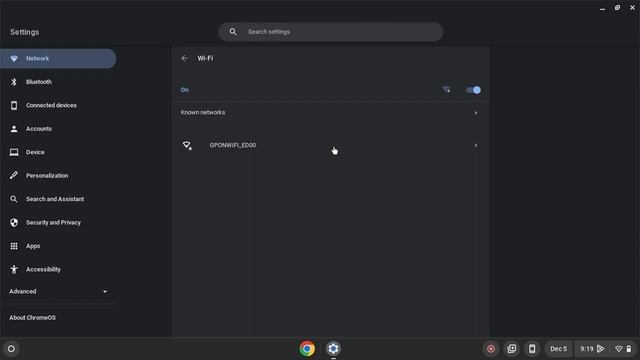Viewport: 640px width, 360px height.
Task: Click the Security and Privacy shield icon
Action: (14, 222)
